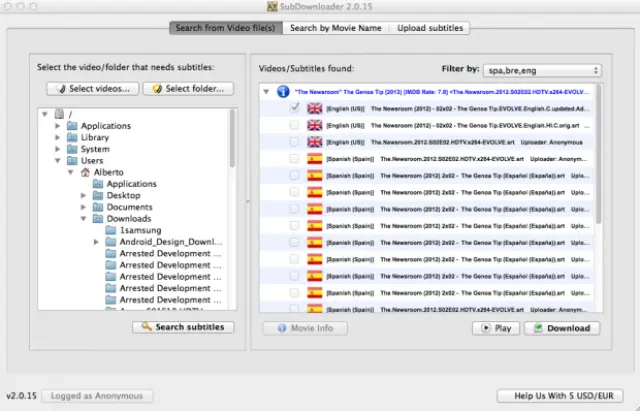Click the Library folder icon

[x=72, y=138]
